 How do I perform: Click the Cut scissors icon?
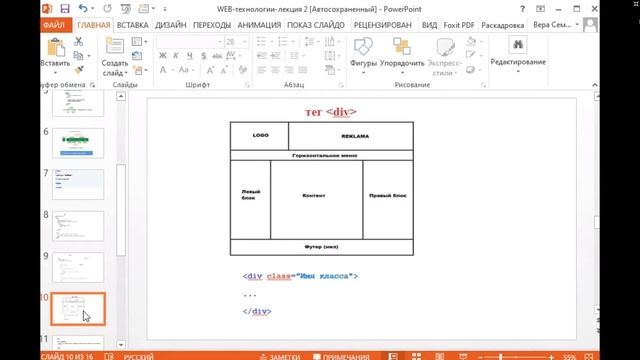click(x=78, y=41)
